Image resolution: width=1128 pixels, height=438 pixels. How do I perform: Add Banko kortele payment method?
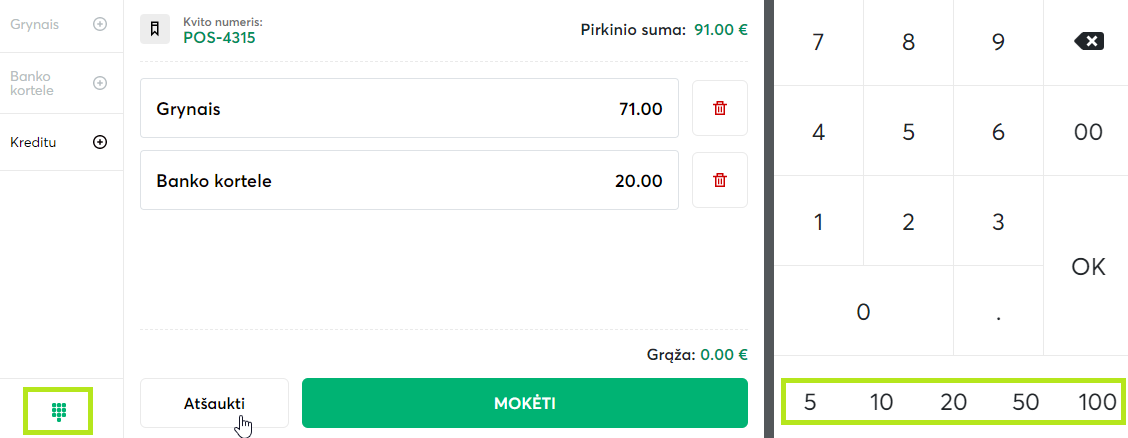point(100,83)
